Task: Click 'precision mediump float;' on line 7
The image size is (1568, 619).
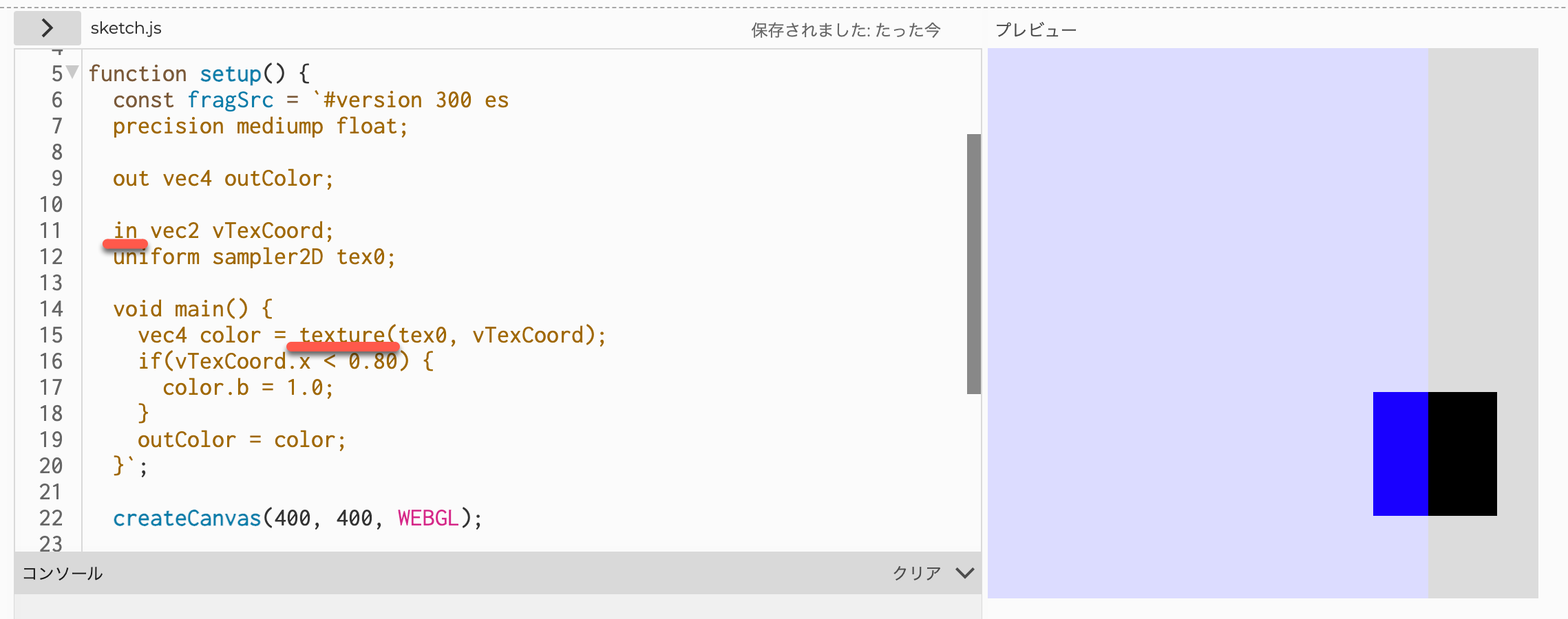Action: (x=260, y=127)
